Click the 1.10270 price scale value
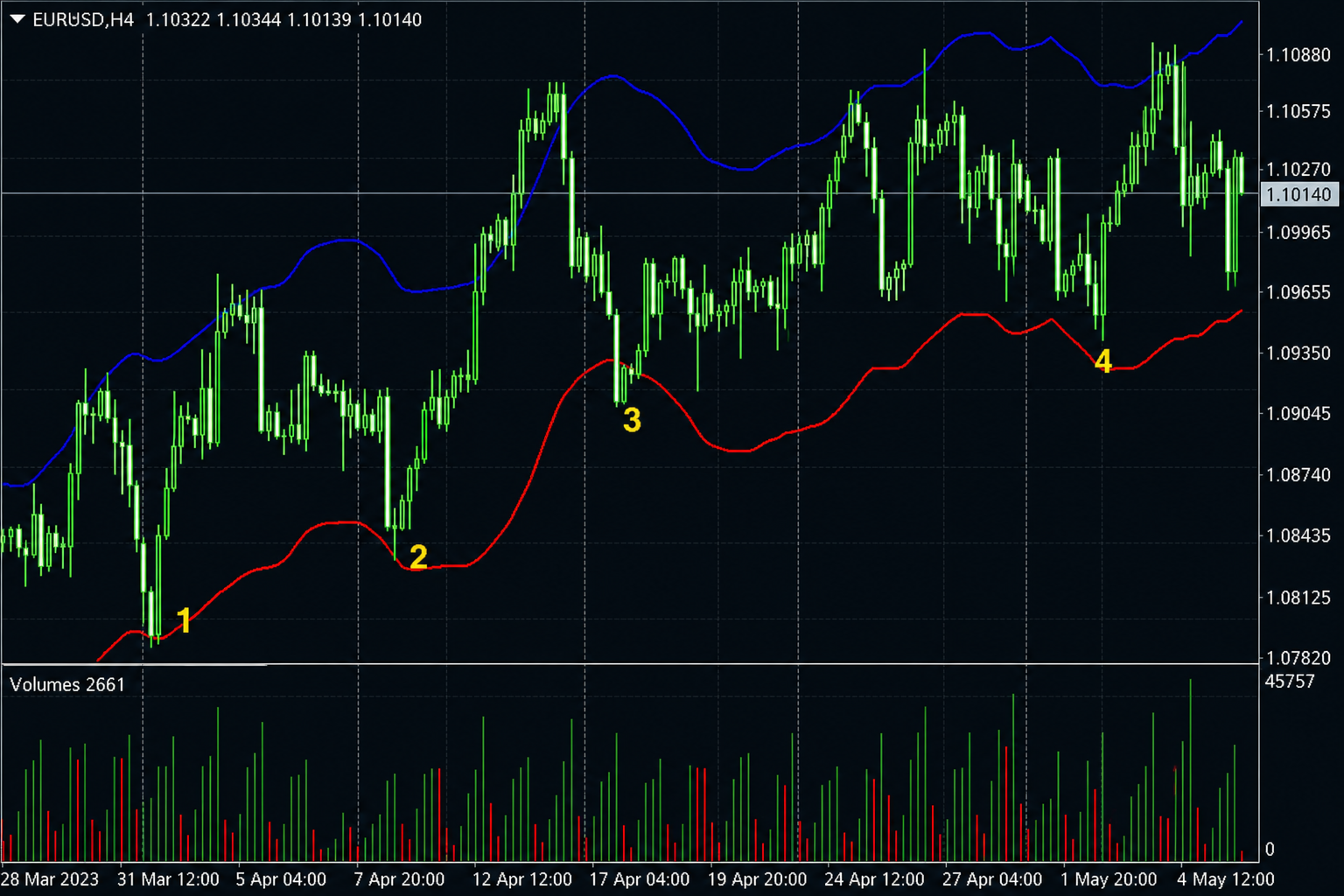Image resolution: width=1344 pixels, height=896 pixels. point(1298,169)
